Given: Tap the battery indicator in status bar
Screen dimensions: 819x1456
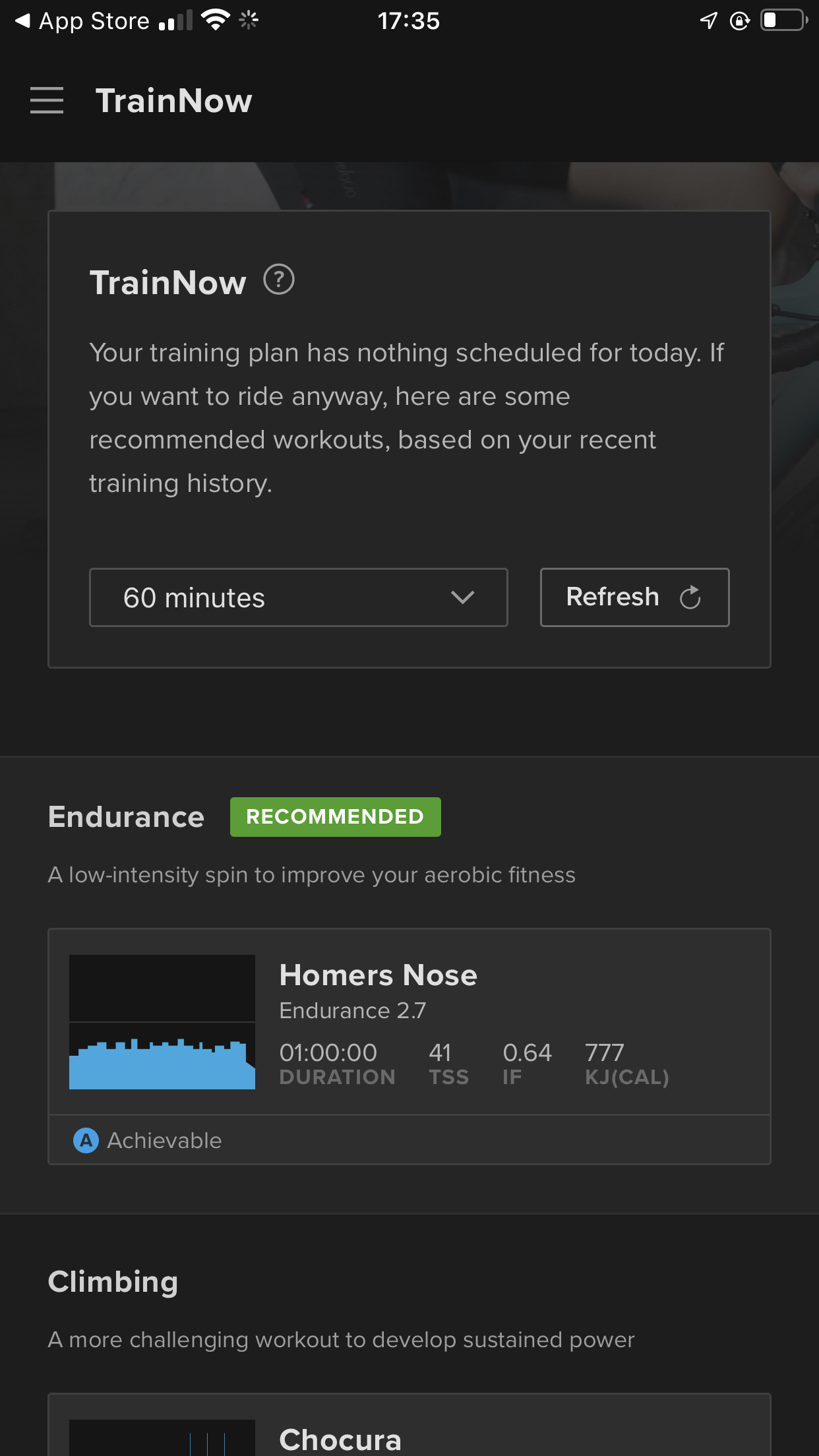Looking at the screenshot, I should pyautogui.click(x=784, y=20).
